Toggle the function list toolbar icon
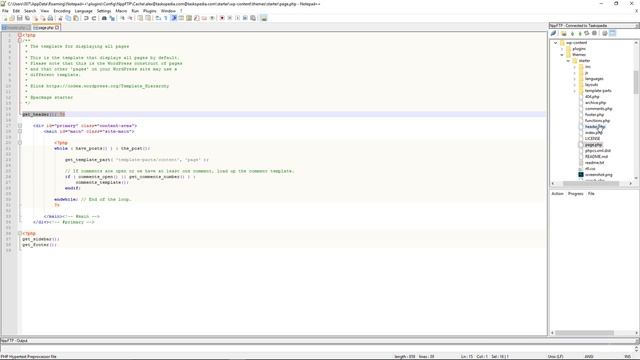Viewport: 640px width, 360px height. [196, 18]
